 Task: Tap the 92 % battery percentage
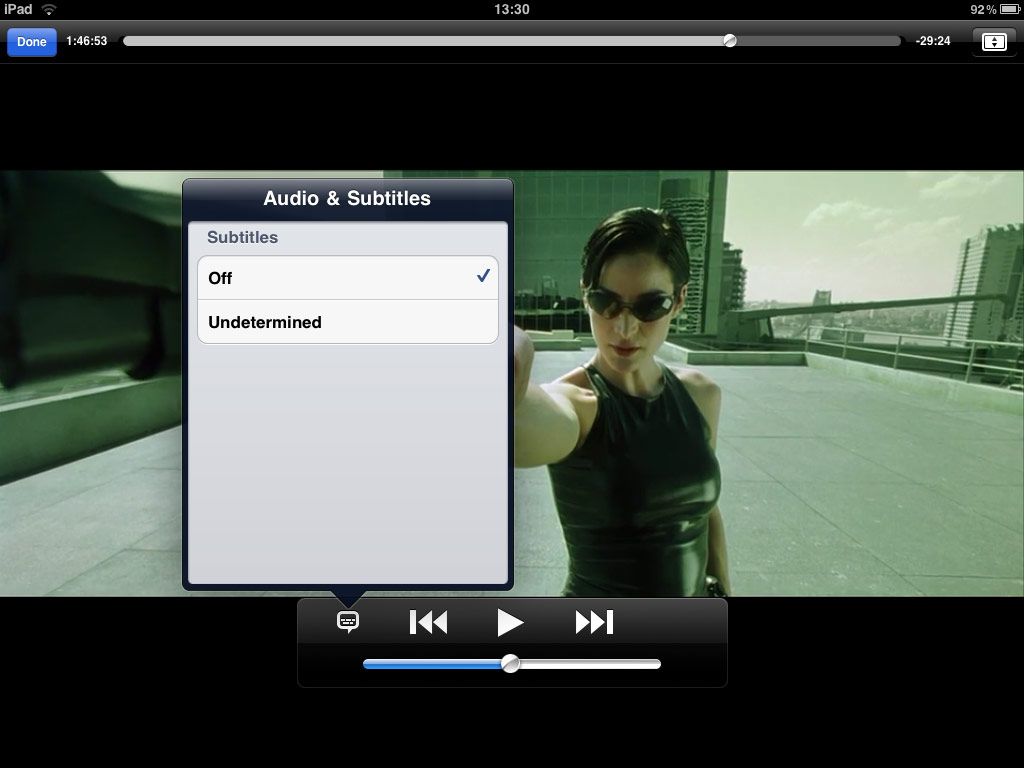(983, 9)
